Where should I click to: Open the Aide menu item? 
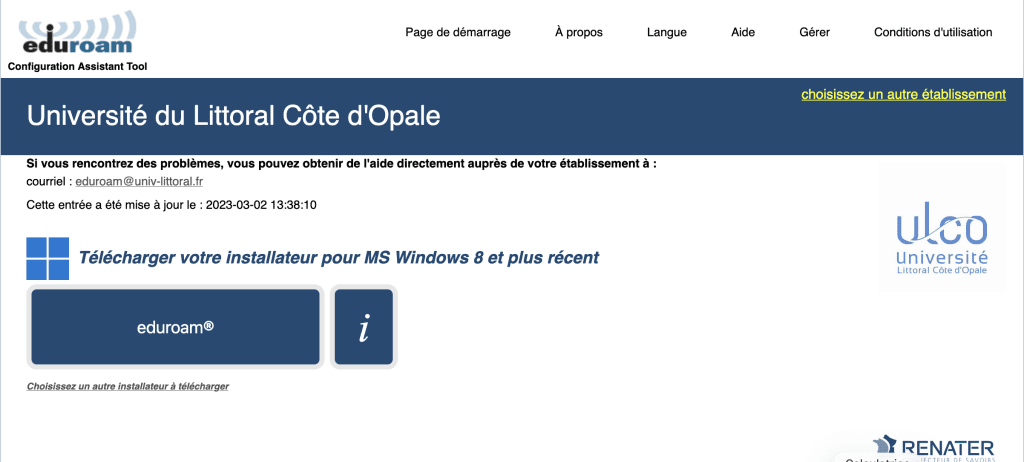[x=743, y=32]
